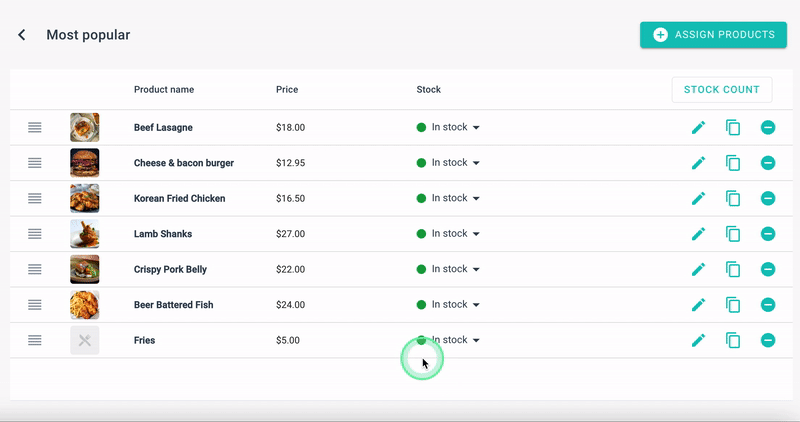800x422 pixels.
Task: Open the Stock Count button
Action: point(721,90)
